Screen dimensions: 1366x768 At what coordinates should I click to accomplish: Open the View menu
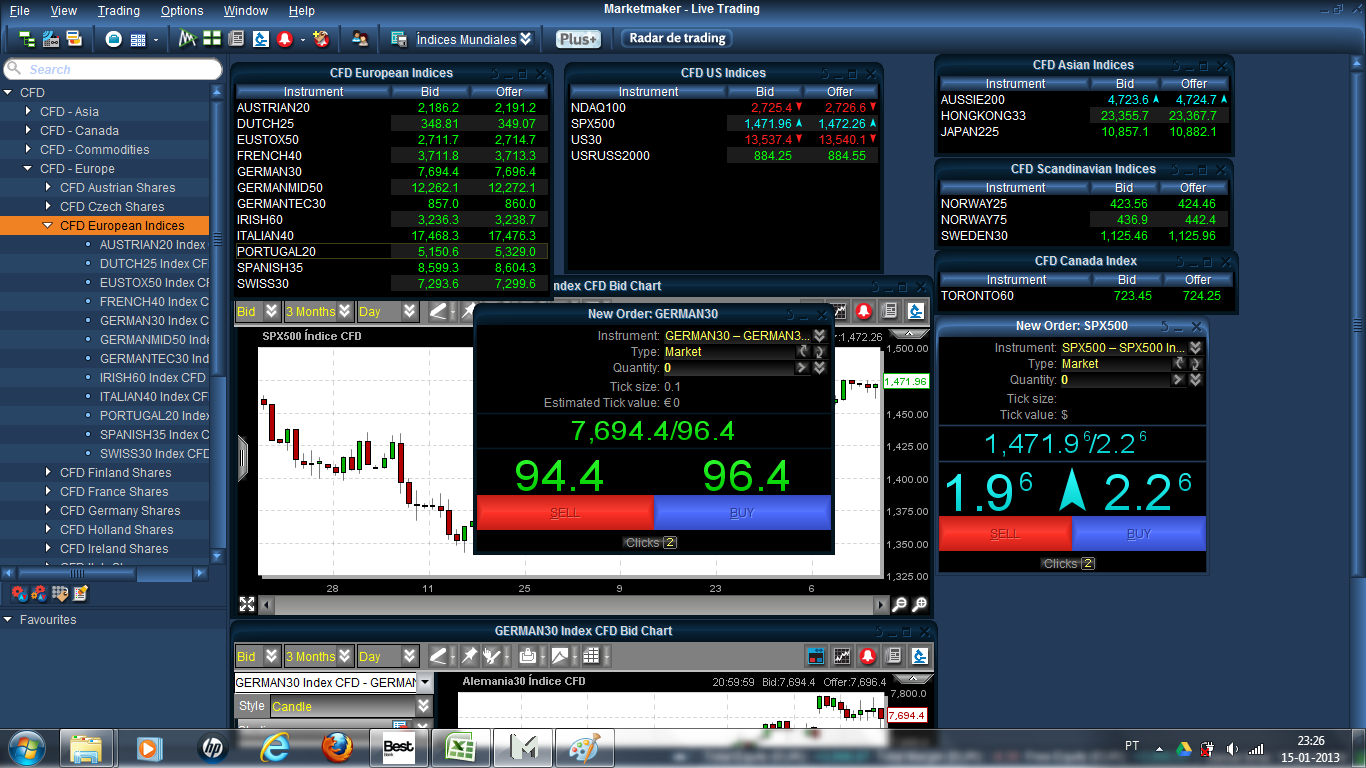(x=63, y=11)
